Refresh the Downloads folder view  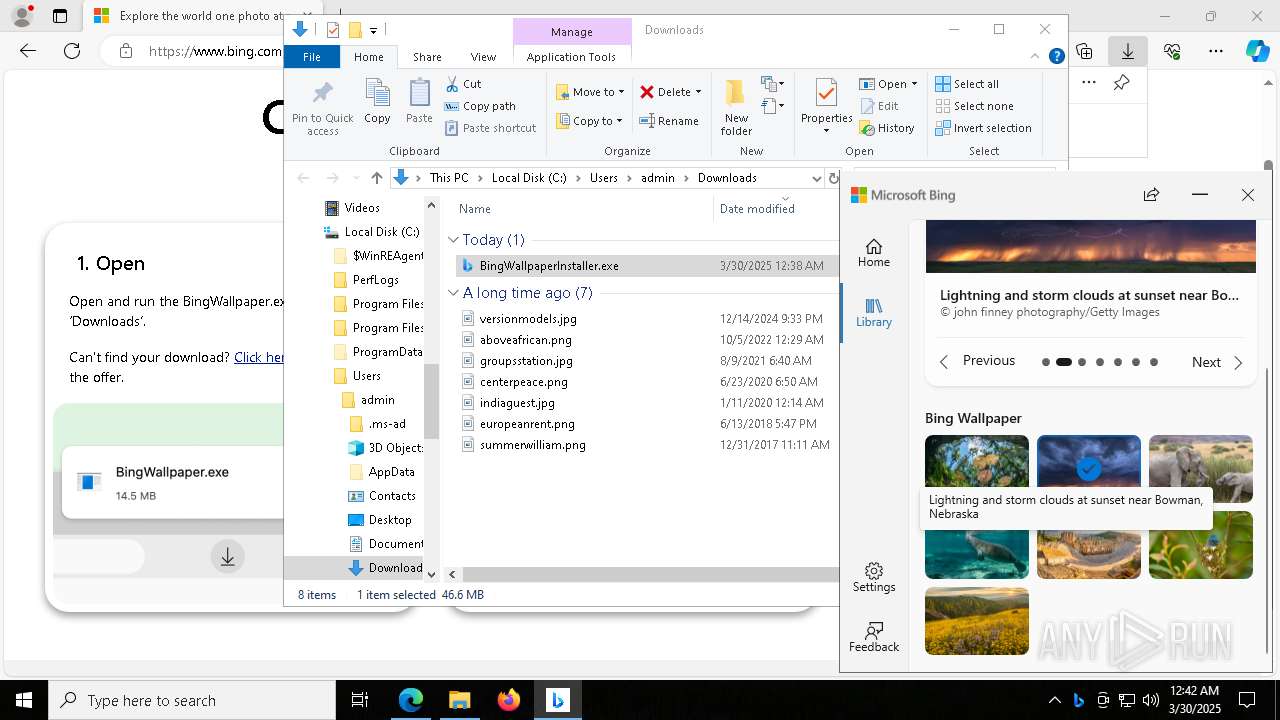[833, 178]
